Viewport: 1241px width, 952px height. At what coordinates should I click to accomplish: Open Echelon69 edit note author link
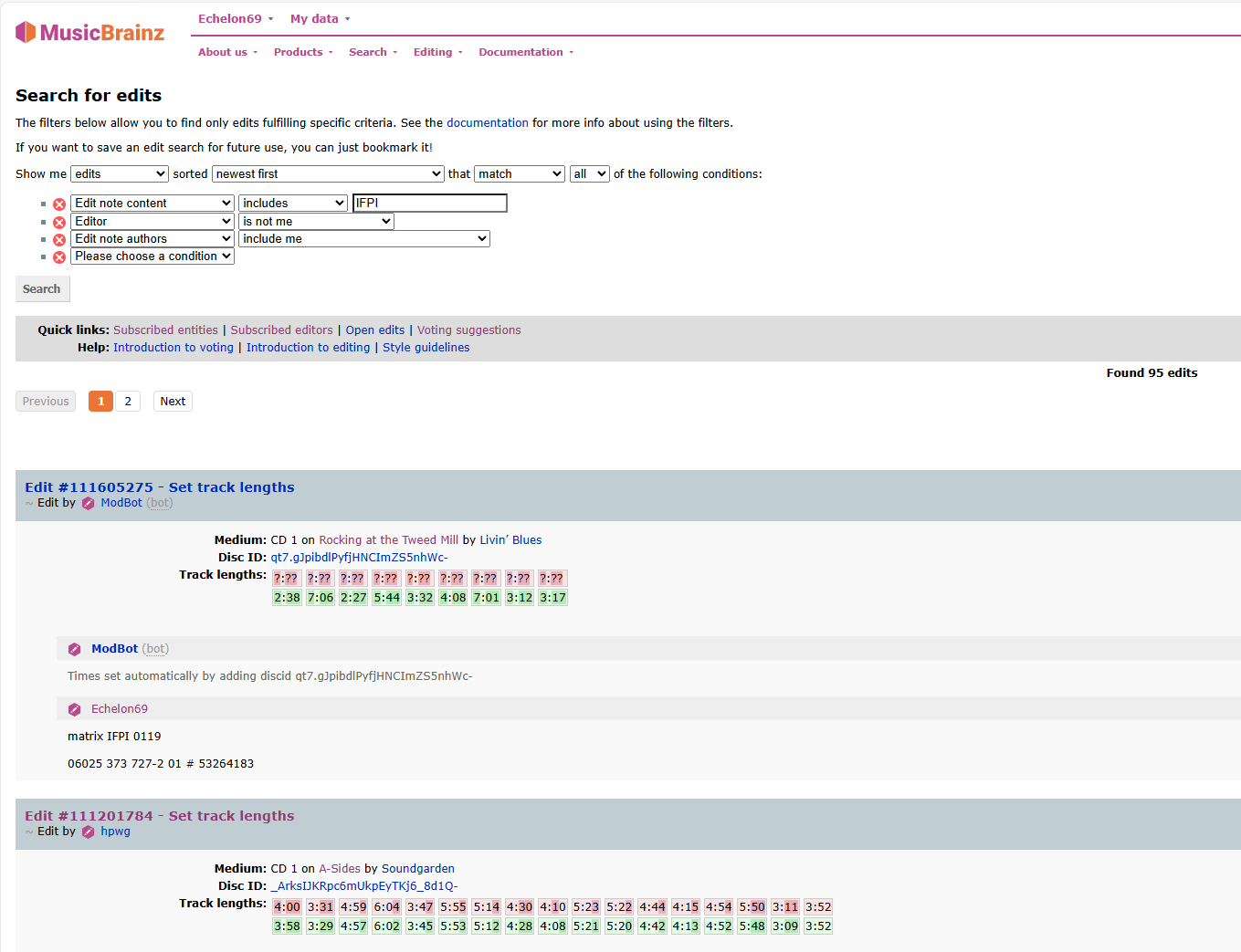tap(120, 709)
